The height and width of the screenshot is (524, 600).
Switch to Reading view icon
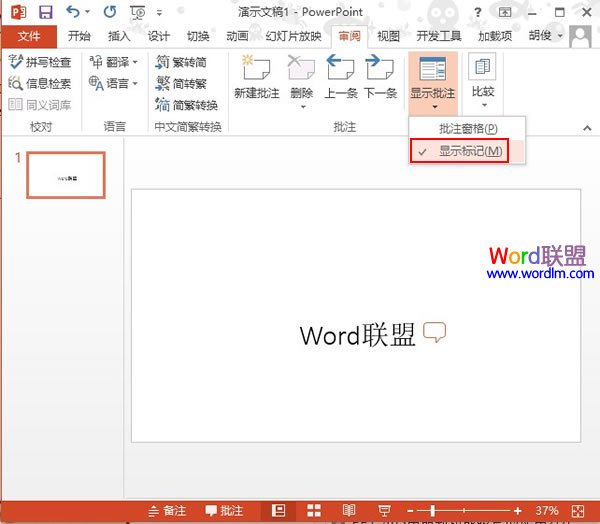click(349, 511)
